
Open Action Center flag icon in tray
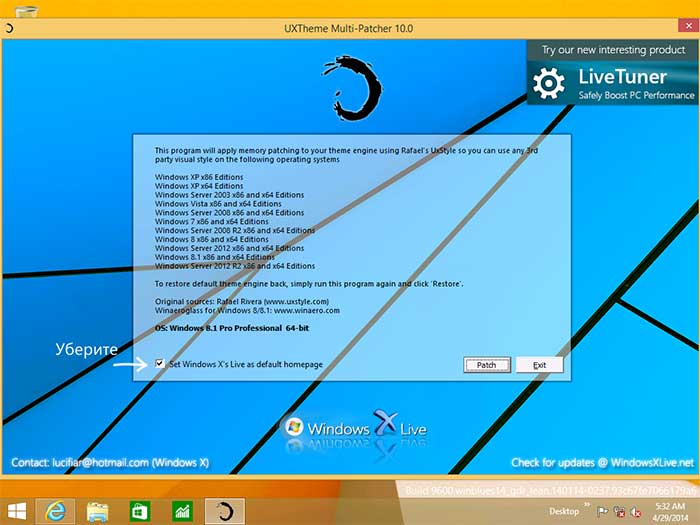tap(602, 512)
